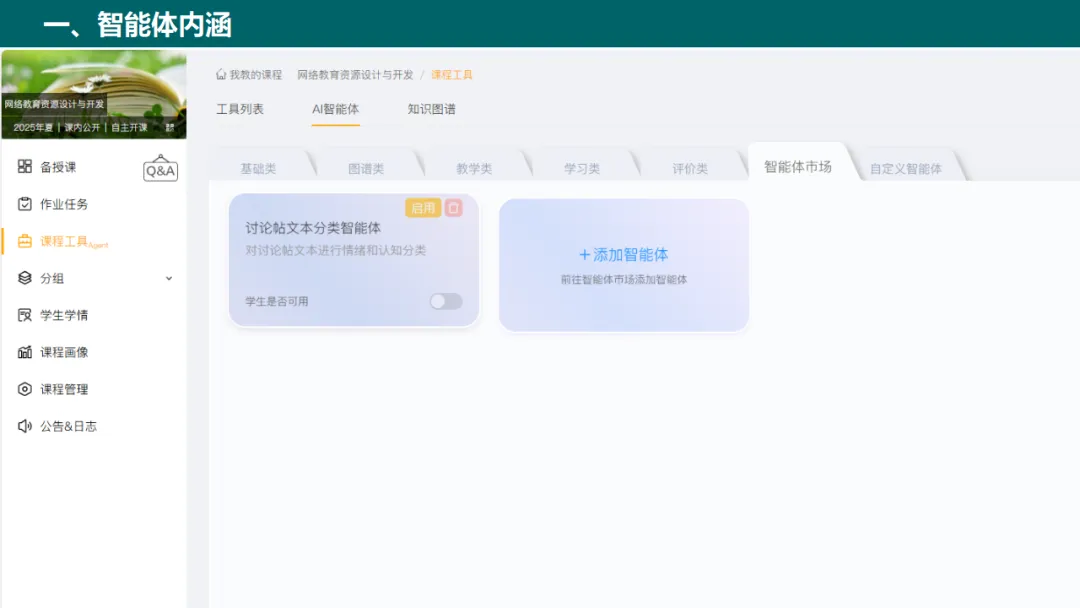Click the 课程画像 chart icon

coord(25,352)
